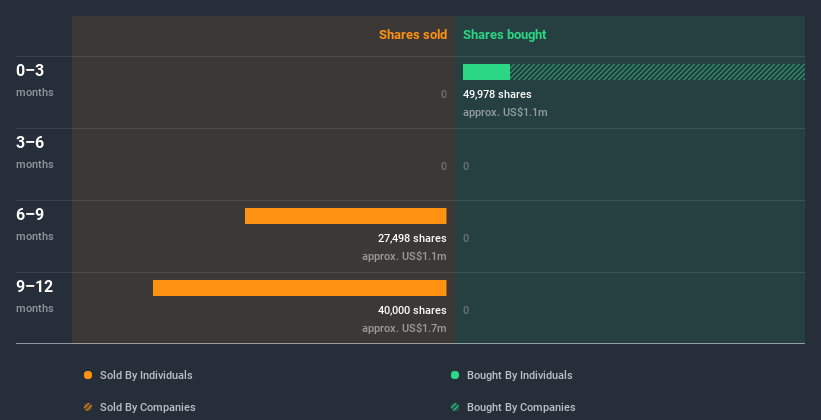The width and height of the screenshot is (821, 420).
Task: Click the shares bought 0 in 3–6 months row
Action: coord(466,167)
